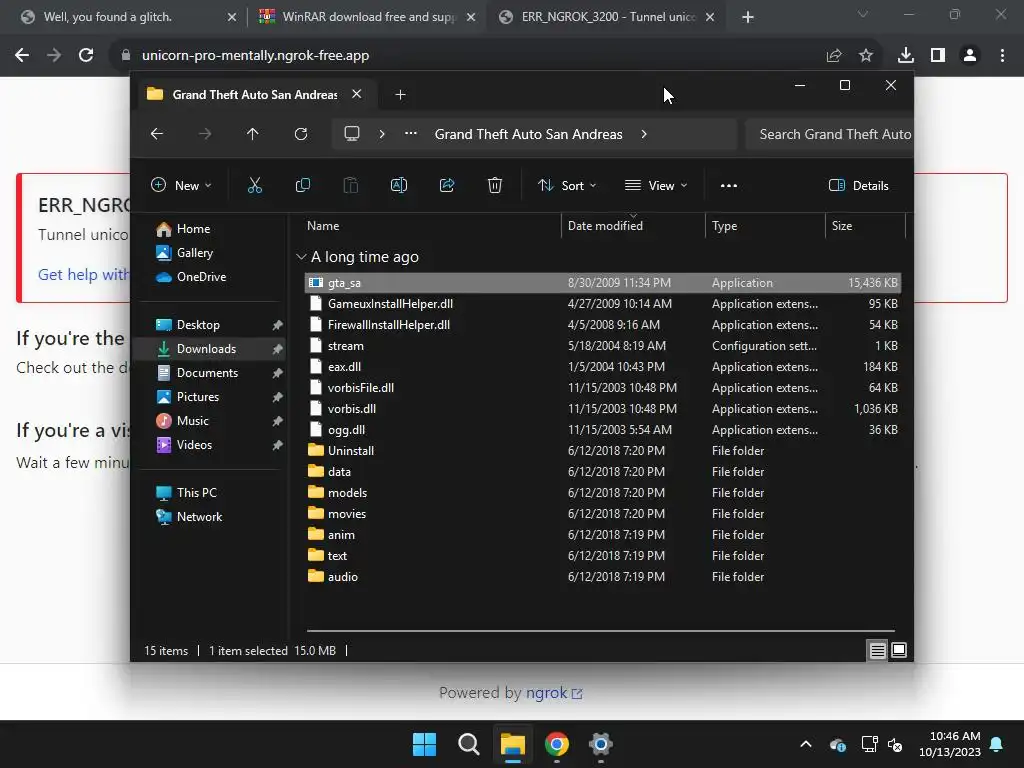This screenshot has height=768, width=1024.
Task: Click the Rename icon in toolbar
Action: [x=398, y=185]
